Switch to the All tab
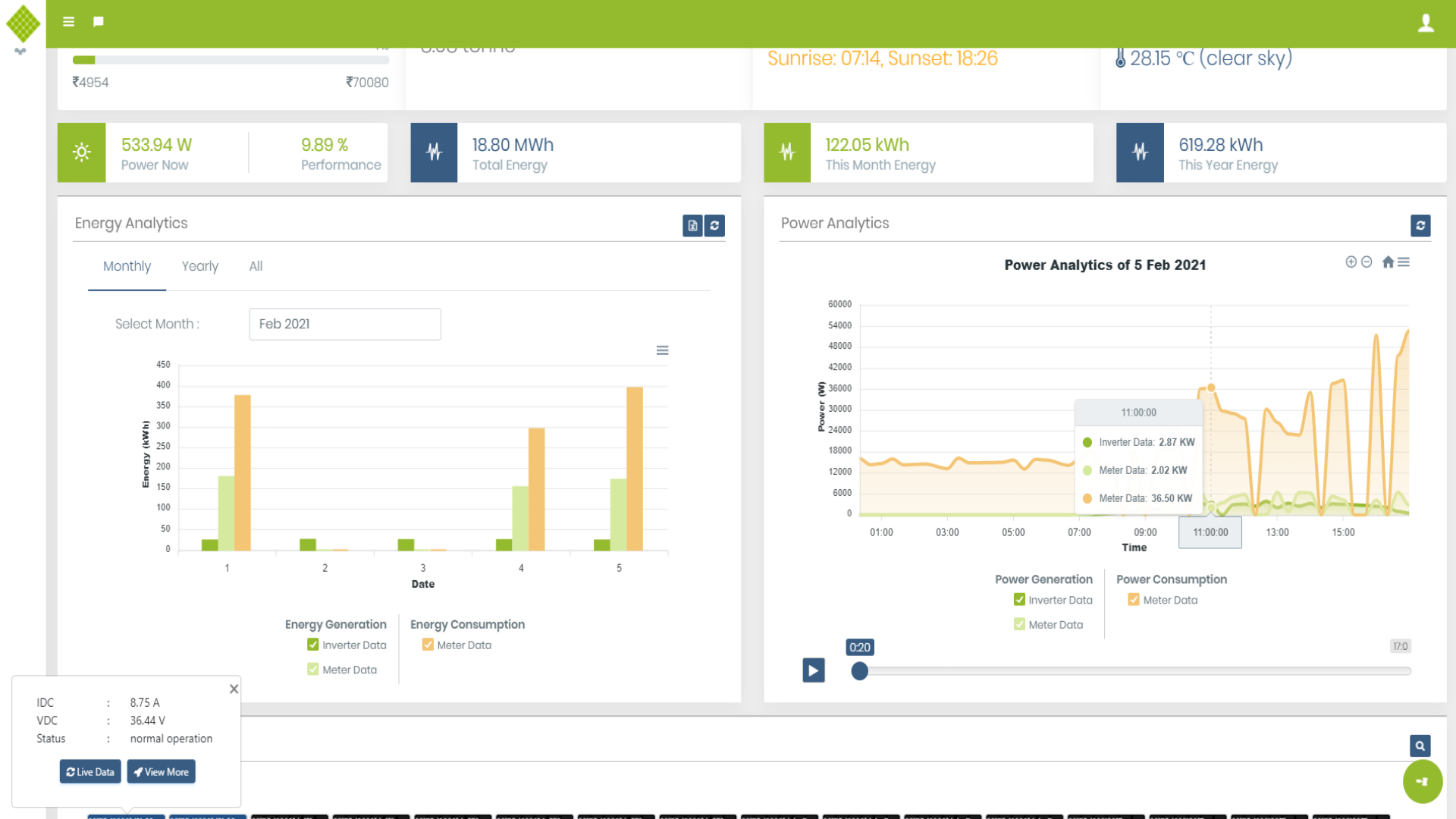1456x819 pixels. [256, 266]
